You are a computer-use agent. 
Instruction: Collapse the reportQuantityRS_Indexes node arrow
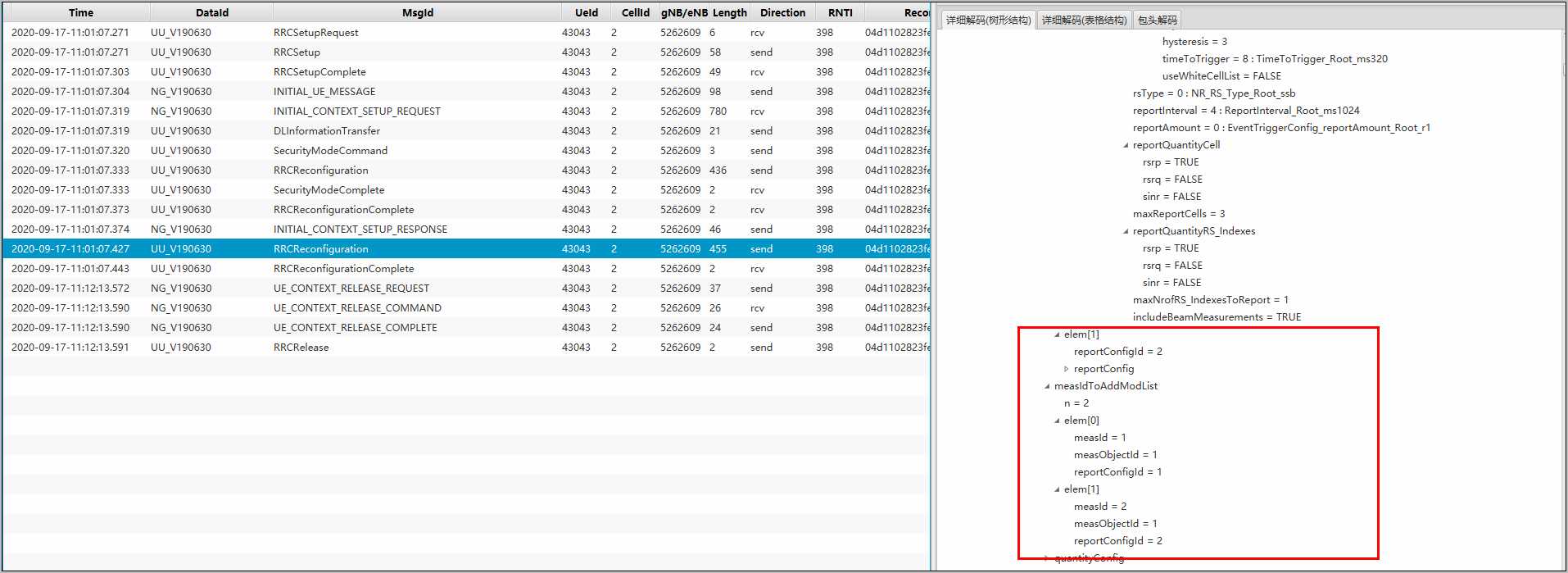[1126, 231]
